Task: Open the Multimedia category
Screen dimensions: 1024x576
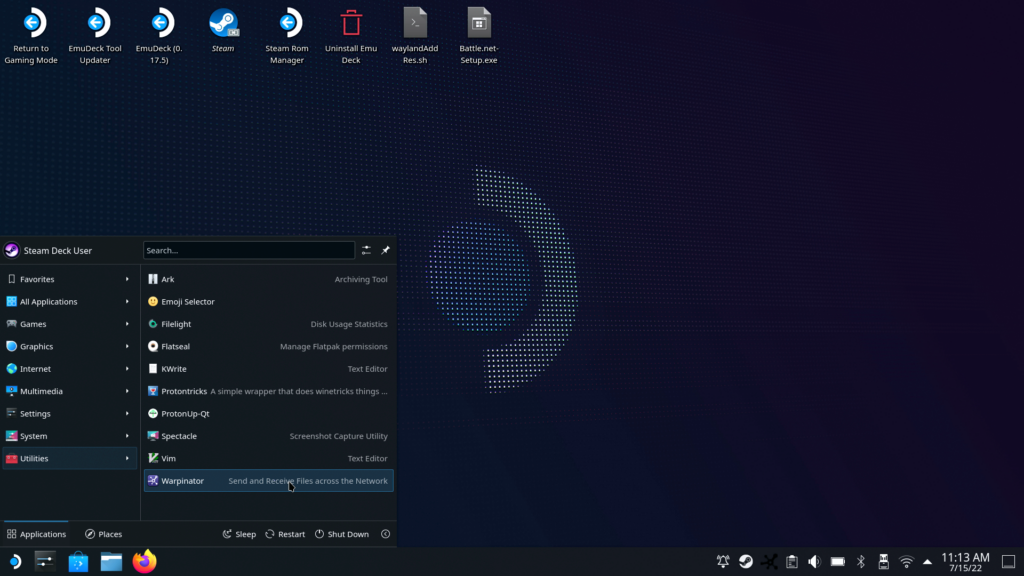Action: 69,391
